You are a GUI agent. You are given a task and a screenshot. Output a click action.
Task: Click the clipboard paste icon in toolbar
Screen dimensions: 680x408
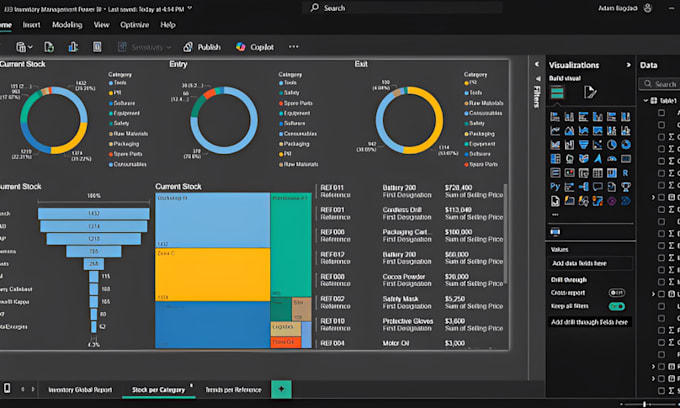click(x=21, y=47)
